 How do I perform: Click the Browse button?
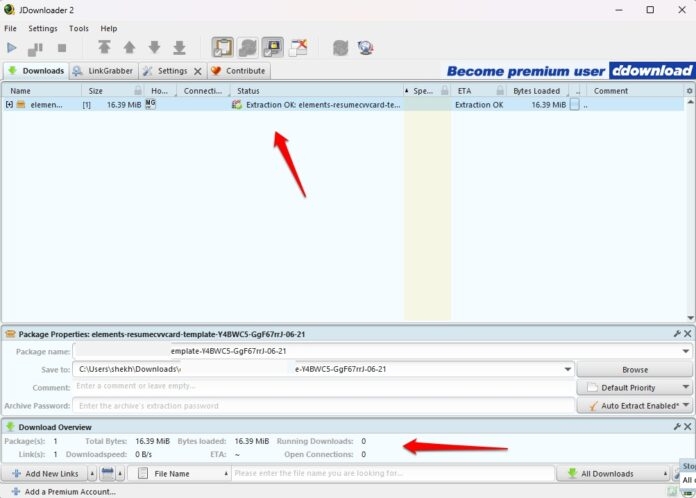click(x=634, y=369)
